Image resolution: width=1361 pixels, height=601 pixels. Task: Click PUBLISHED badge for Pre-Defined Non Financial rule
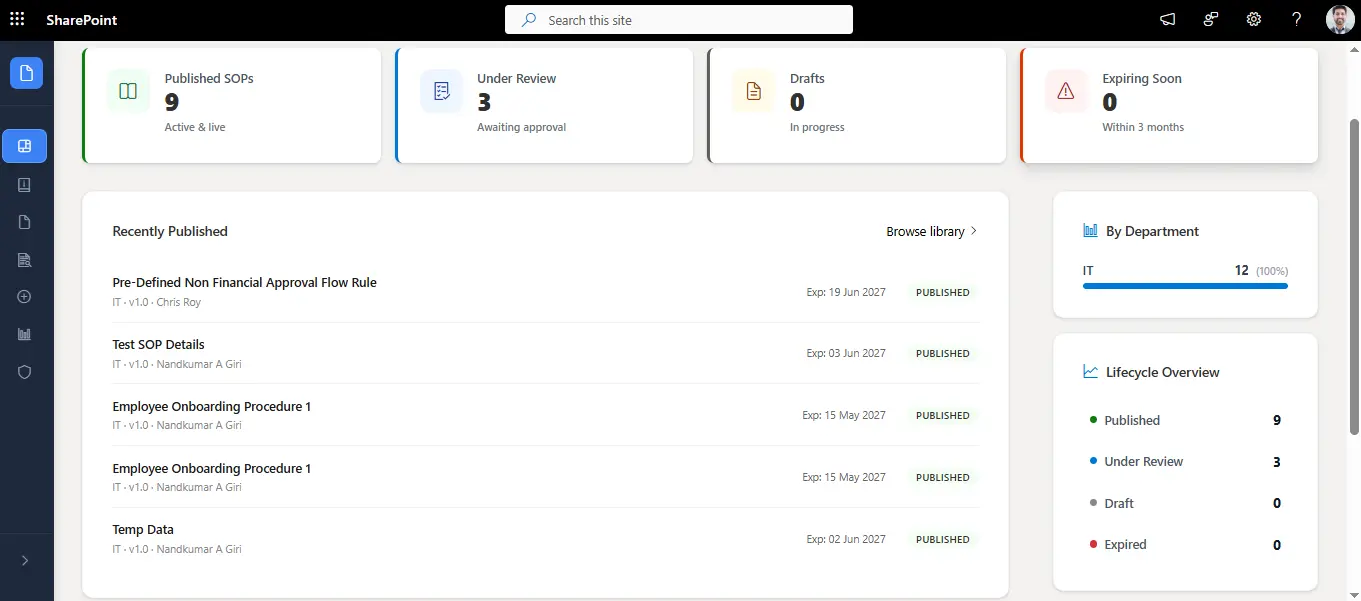[942, 293]
